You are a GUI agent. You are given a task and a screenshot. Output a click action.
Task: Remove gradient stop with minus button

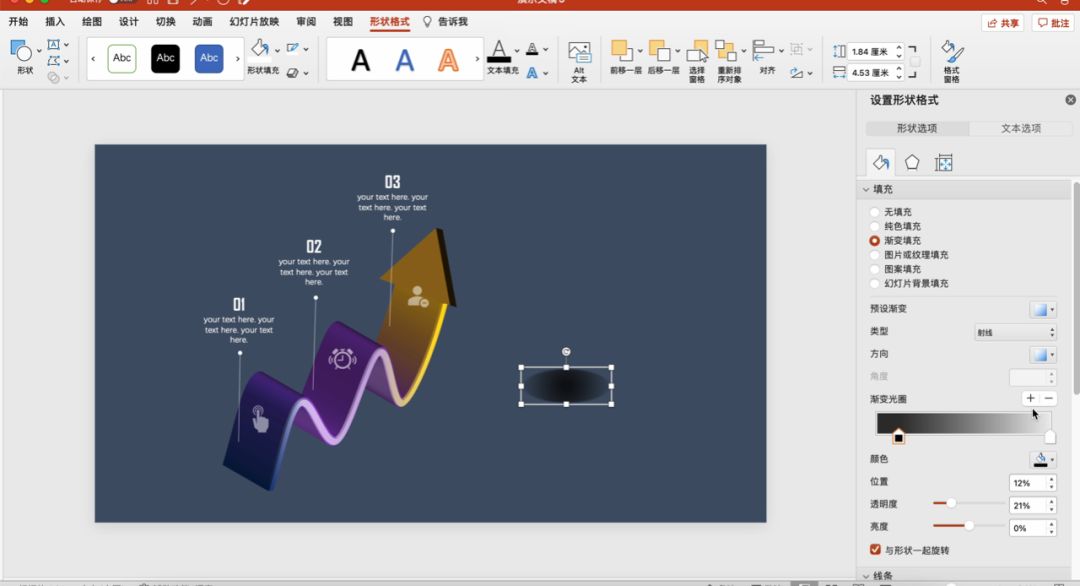pyautogui.click(x=1048, y=398)
